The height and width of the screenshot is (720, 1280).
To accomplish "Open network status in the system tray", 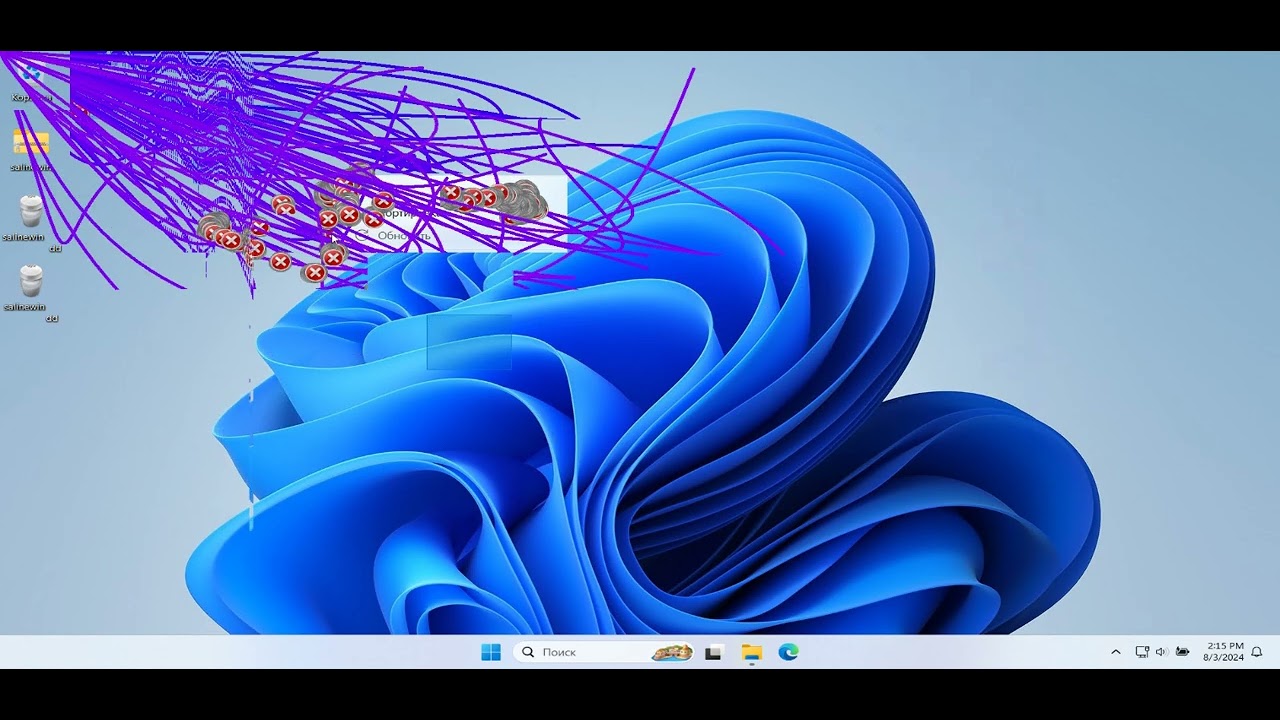I will (x=1142, y=652).
